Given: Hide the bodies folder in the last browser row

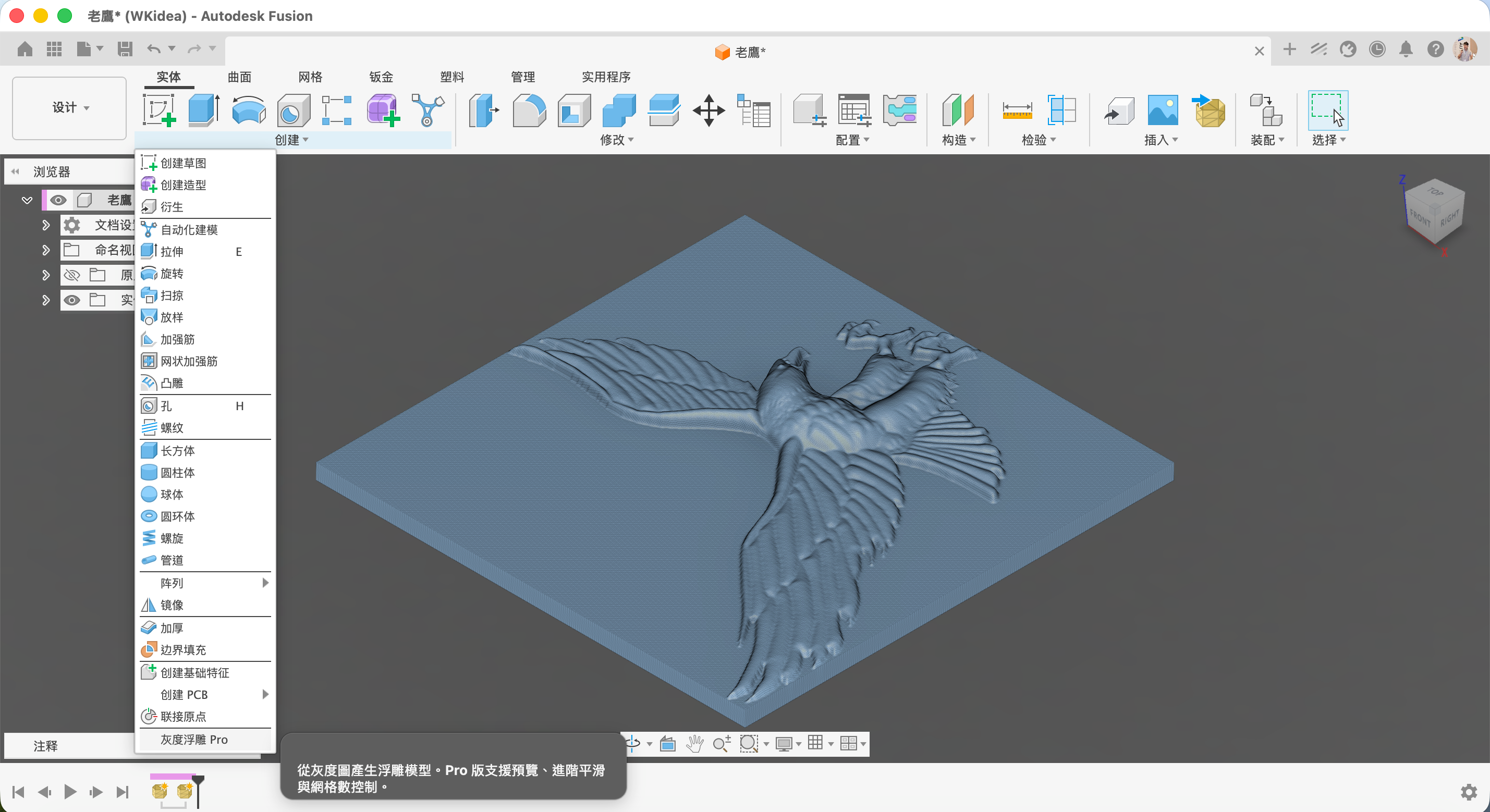Looking at the screenshot, I should click(71, 300).
